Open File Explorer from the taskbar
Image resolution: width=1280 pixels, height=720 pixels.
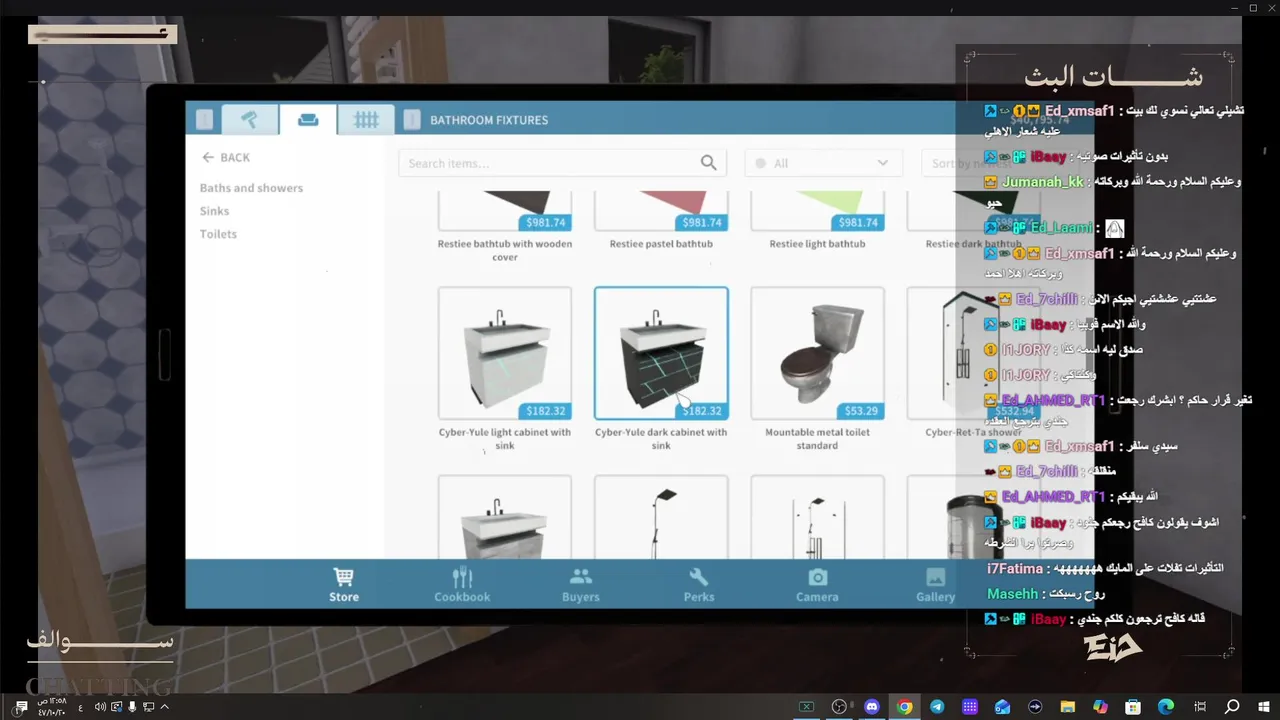[1068, 707]
